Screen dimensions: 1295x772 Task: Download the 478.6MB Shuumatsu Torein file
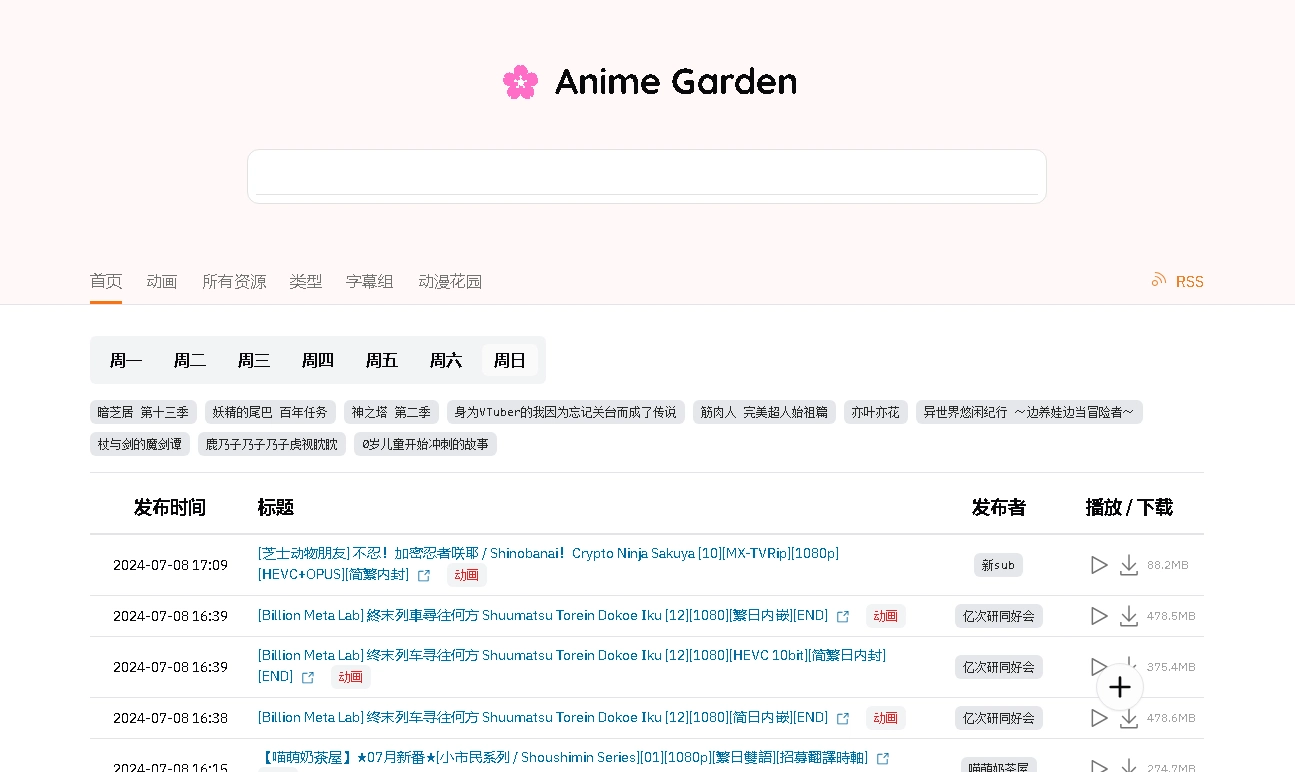(1129, 718)
